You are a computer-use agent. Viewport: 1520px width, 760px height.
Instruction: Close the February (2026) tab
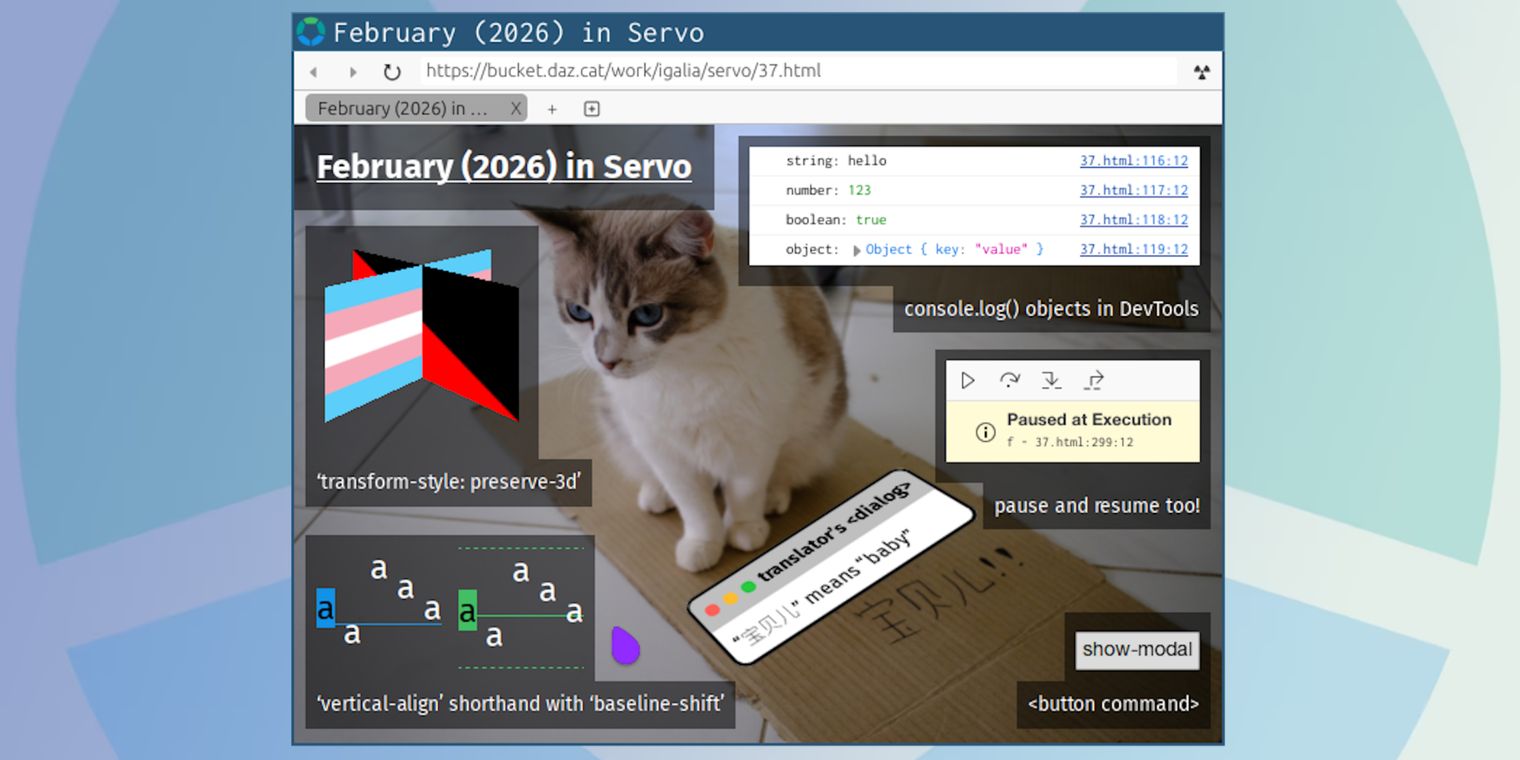coord(516,108)
